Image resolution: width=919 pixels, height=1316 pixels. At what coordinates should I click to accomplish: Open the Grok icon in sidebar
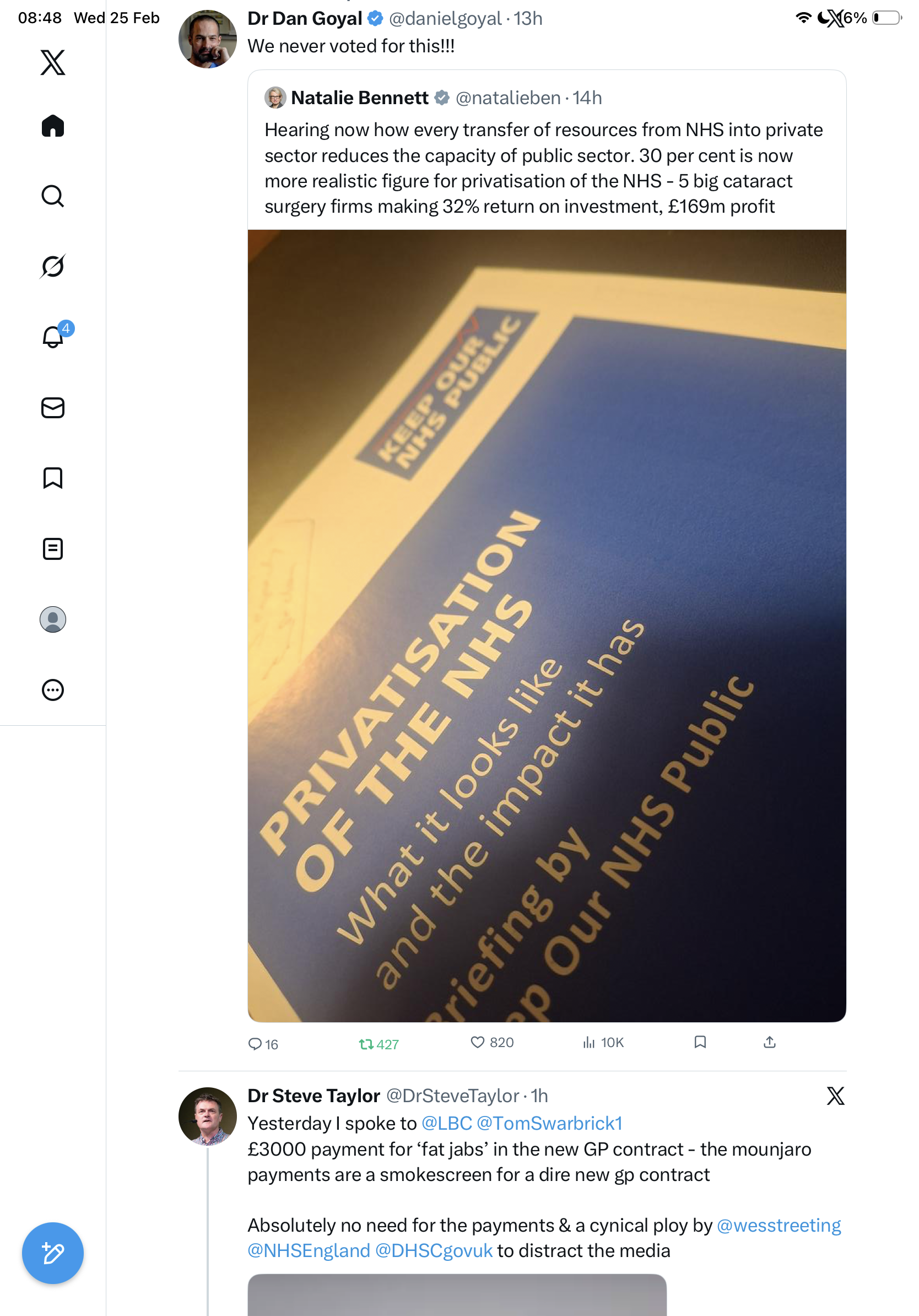click(x=53, y=266)
